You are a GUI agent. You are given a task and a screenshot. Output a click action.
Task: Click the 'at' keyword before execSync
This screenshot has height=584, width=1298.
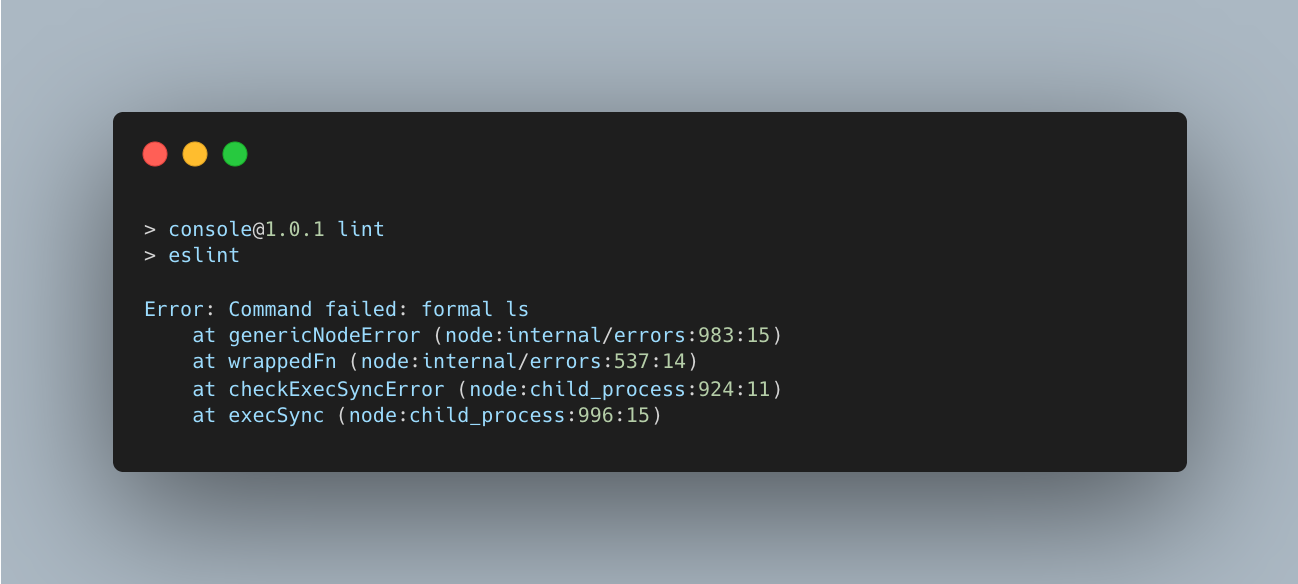point(204,414)
